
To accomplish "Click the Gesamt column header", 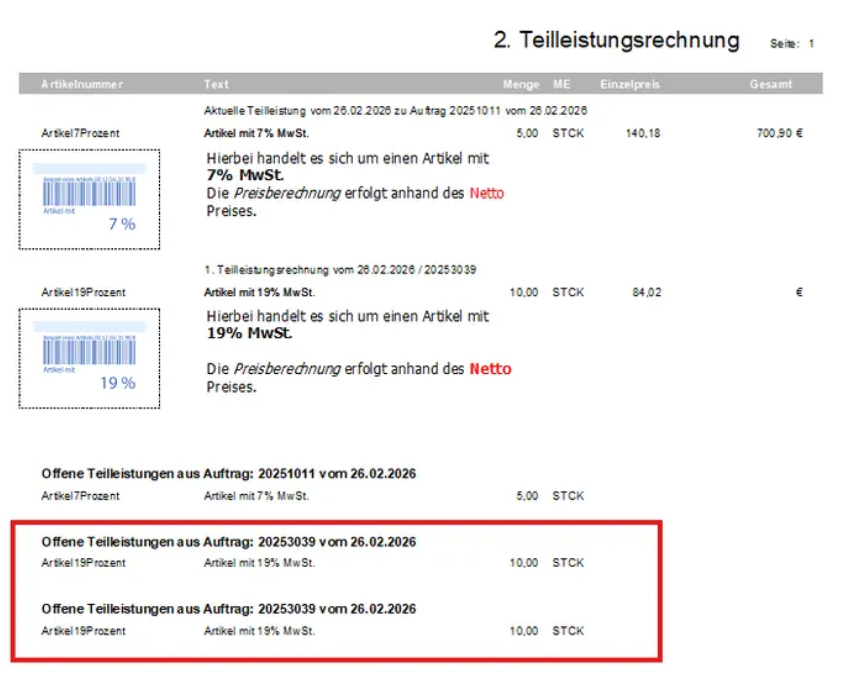I will click(770, 84).
